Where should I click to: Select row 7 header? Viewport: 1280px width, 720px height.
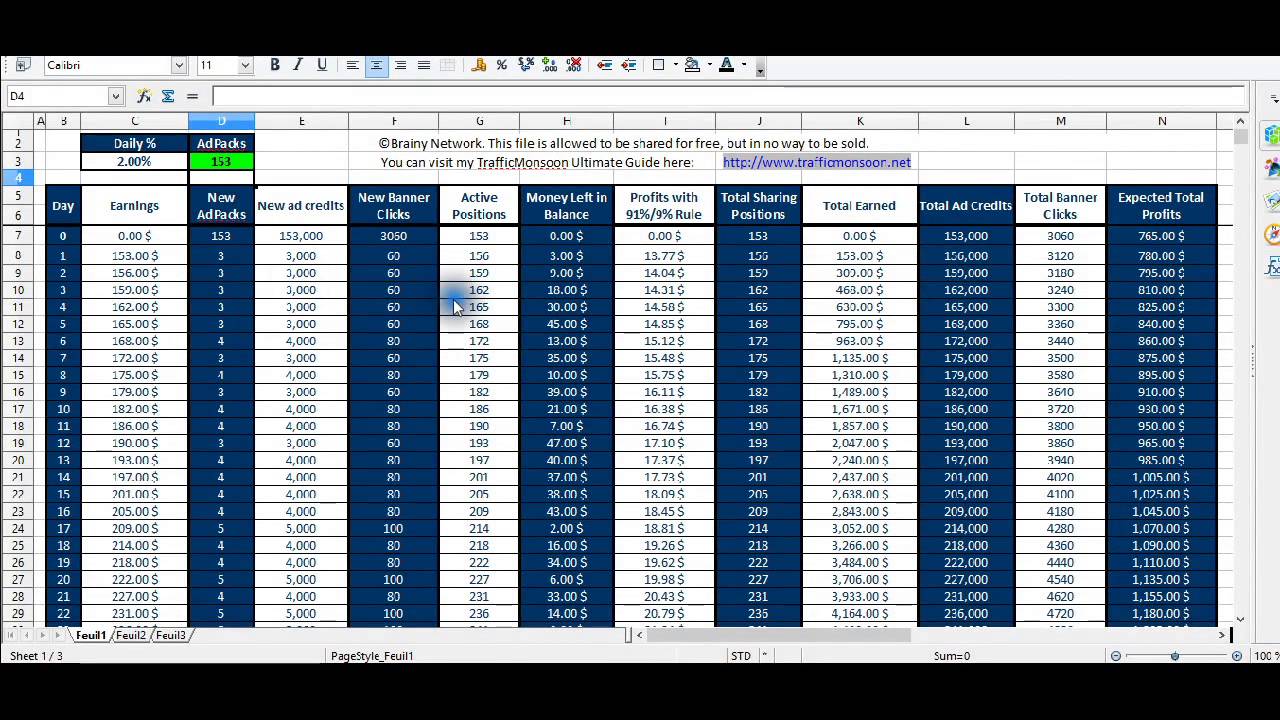pyautogui.click(x=18, y=236)
